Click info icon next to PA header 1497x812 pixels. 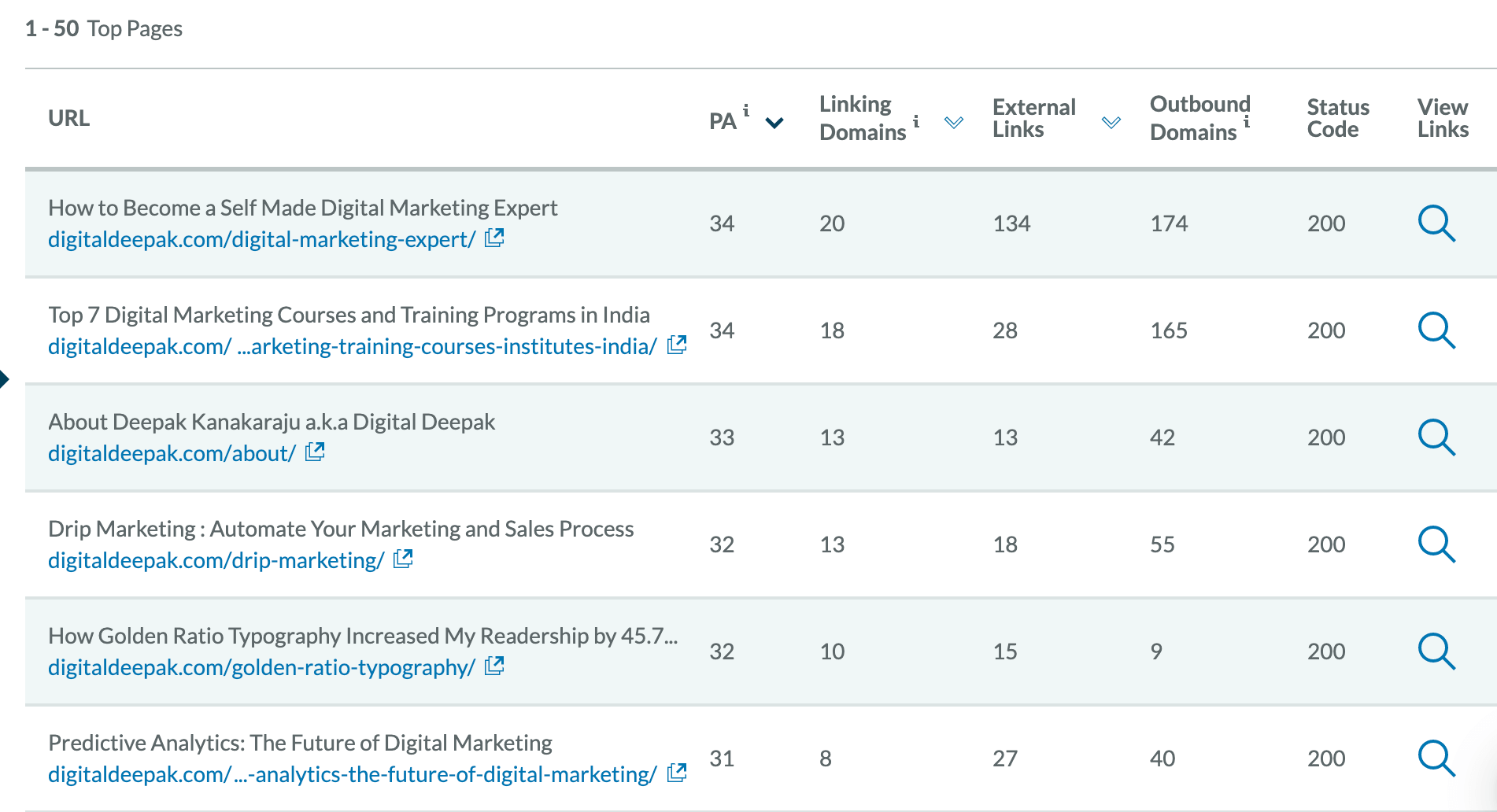pyautogui.click(x=746, y=110)
